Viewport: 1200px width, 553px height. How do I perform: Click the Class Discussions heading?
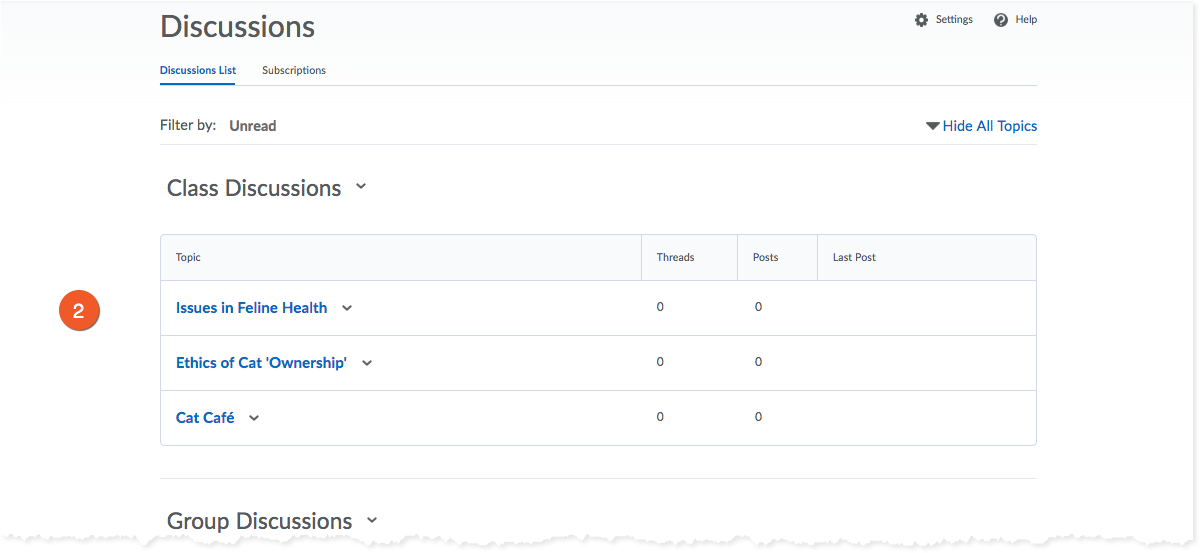point(254,188)
